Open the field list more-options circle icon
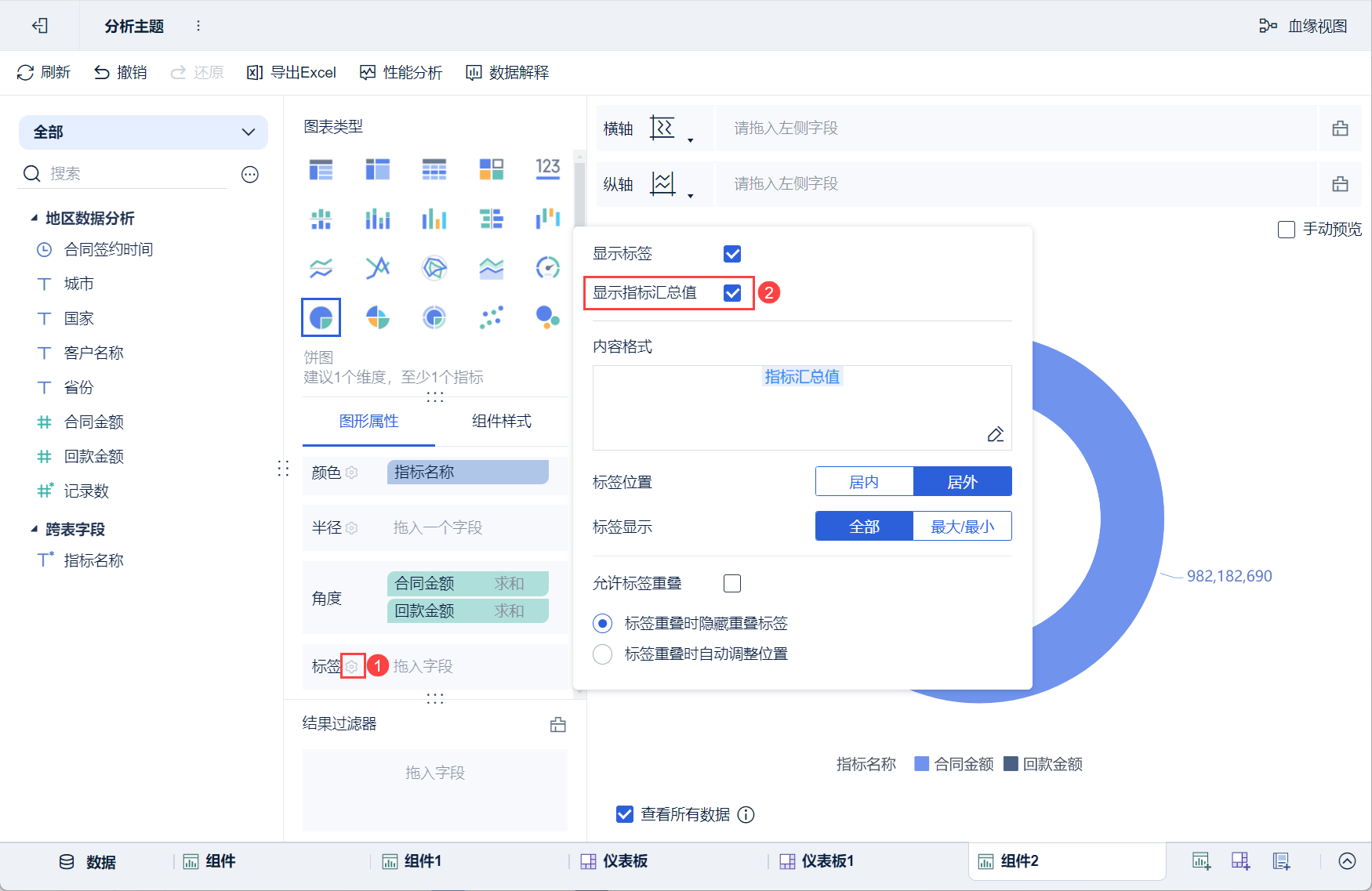Image resolution: width=1372 pixels, height=891 pixels. pyautogui.click(x=250, y=174)
